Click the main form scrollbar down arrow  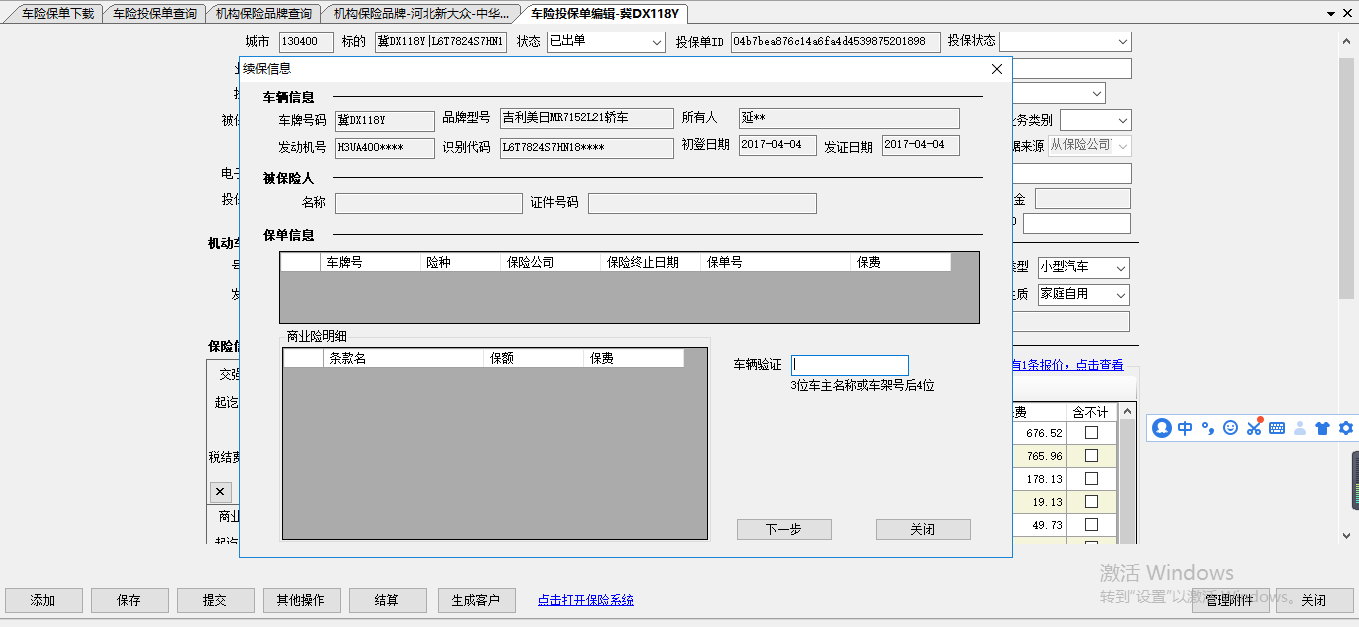pos(1346,535)
